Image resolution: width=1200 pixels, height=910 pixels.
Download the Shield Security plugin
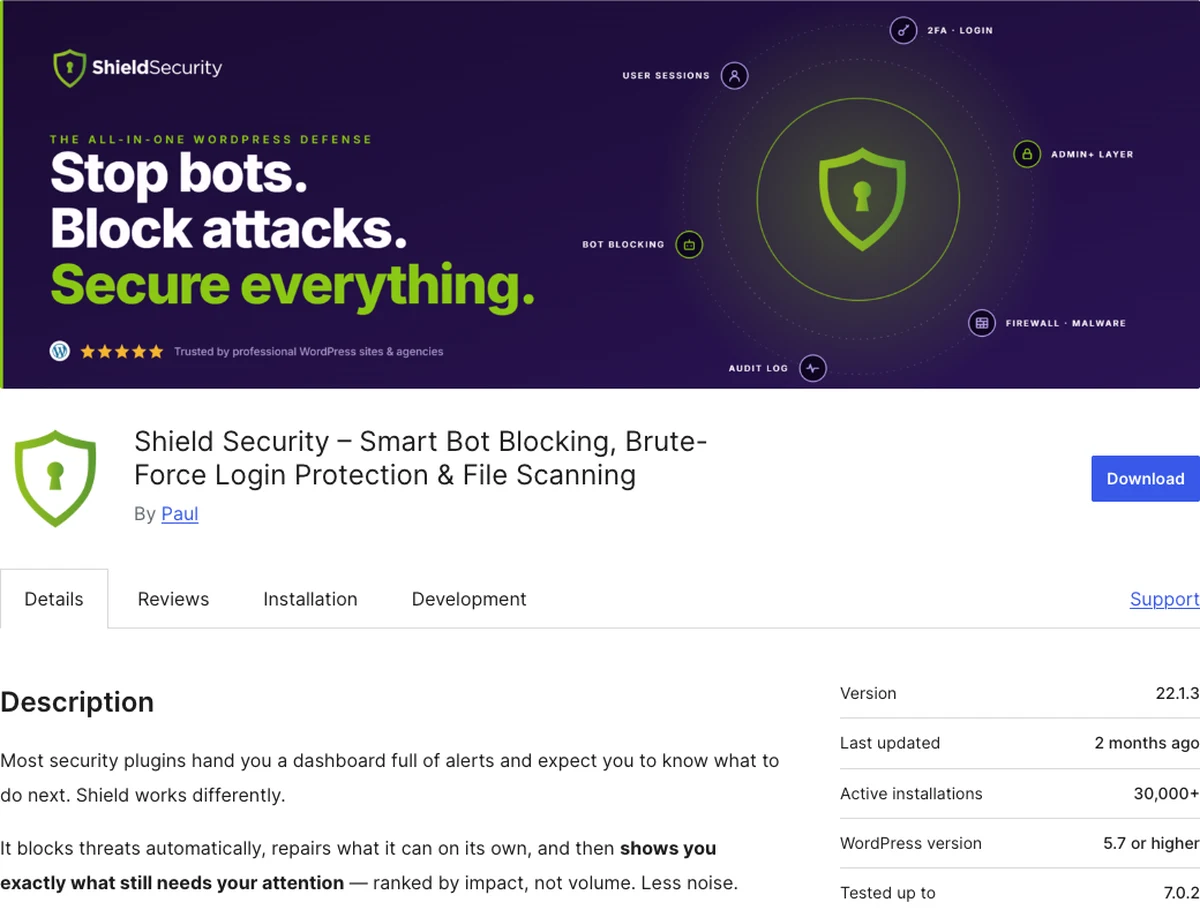[1145, 478]
